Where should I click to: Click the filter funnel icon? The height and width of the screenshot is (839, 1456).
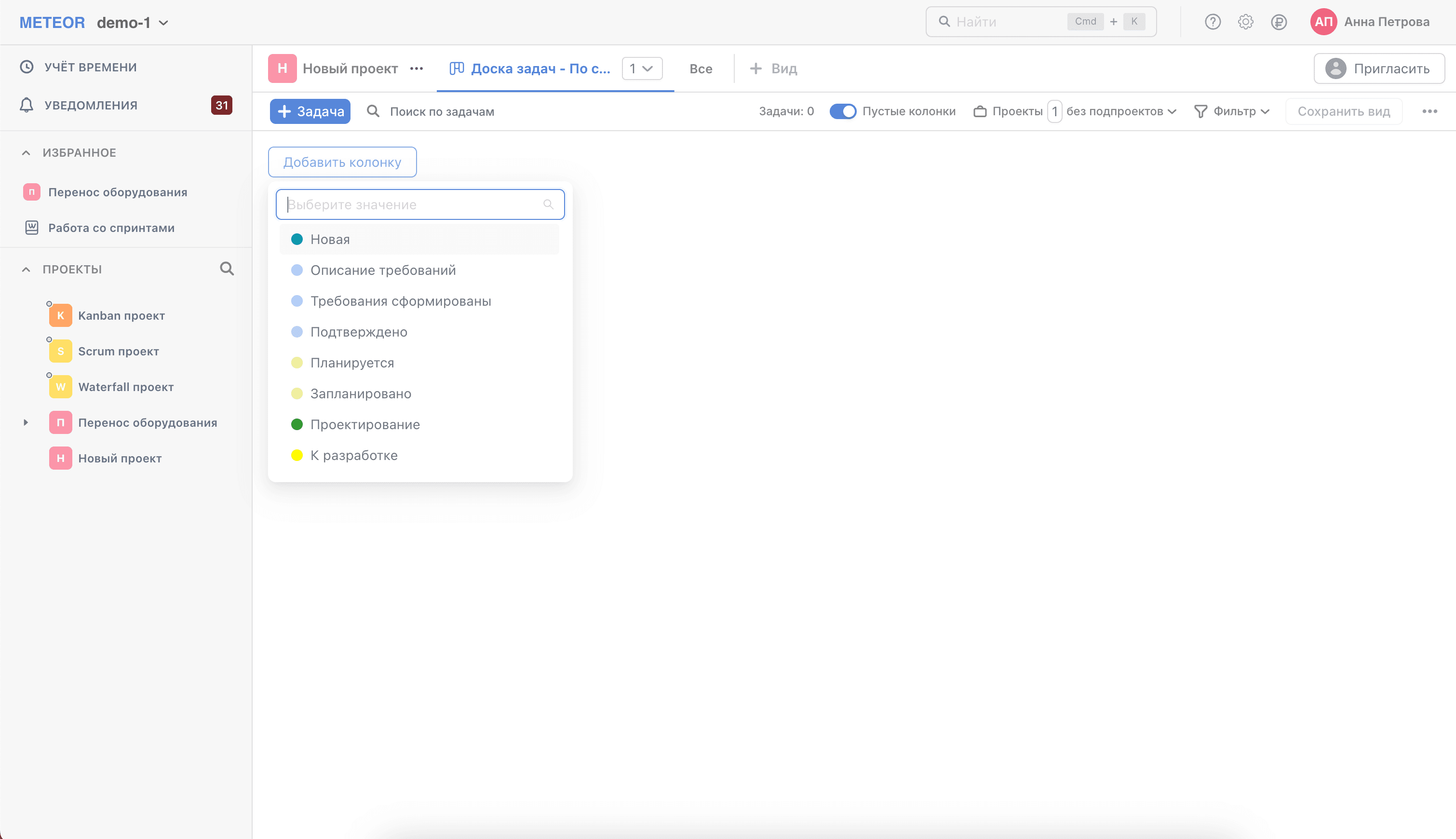1201,111
